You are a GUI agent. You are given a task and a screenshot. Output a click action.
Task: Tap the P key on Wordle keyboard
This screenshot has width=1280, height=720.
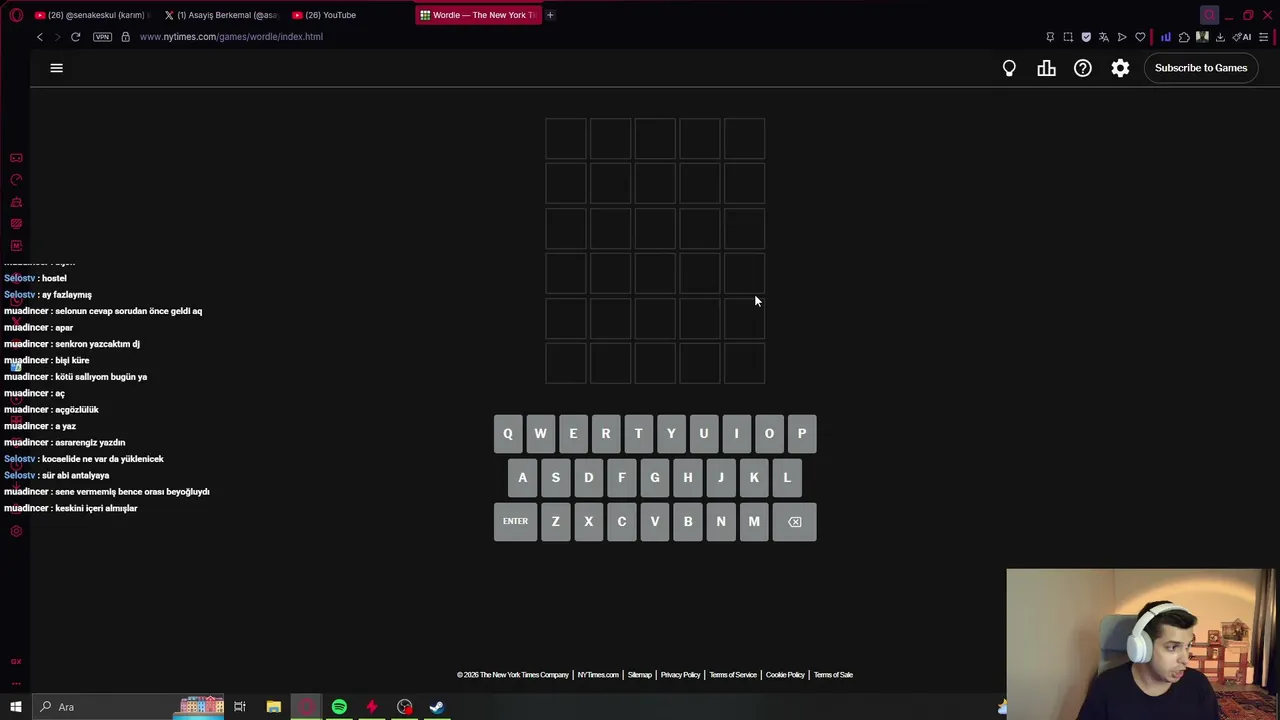click(802, 434)
